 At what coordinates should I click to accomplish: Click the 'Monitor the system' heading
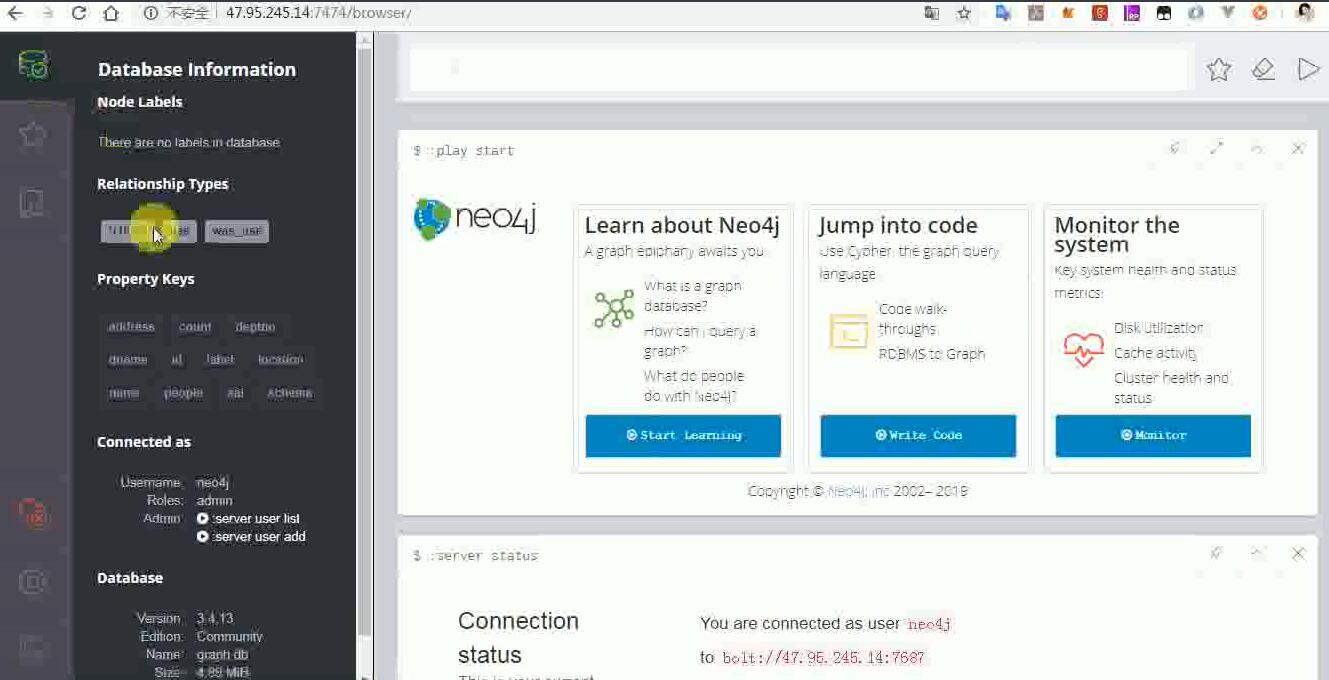tap(1117, 235)
